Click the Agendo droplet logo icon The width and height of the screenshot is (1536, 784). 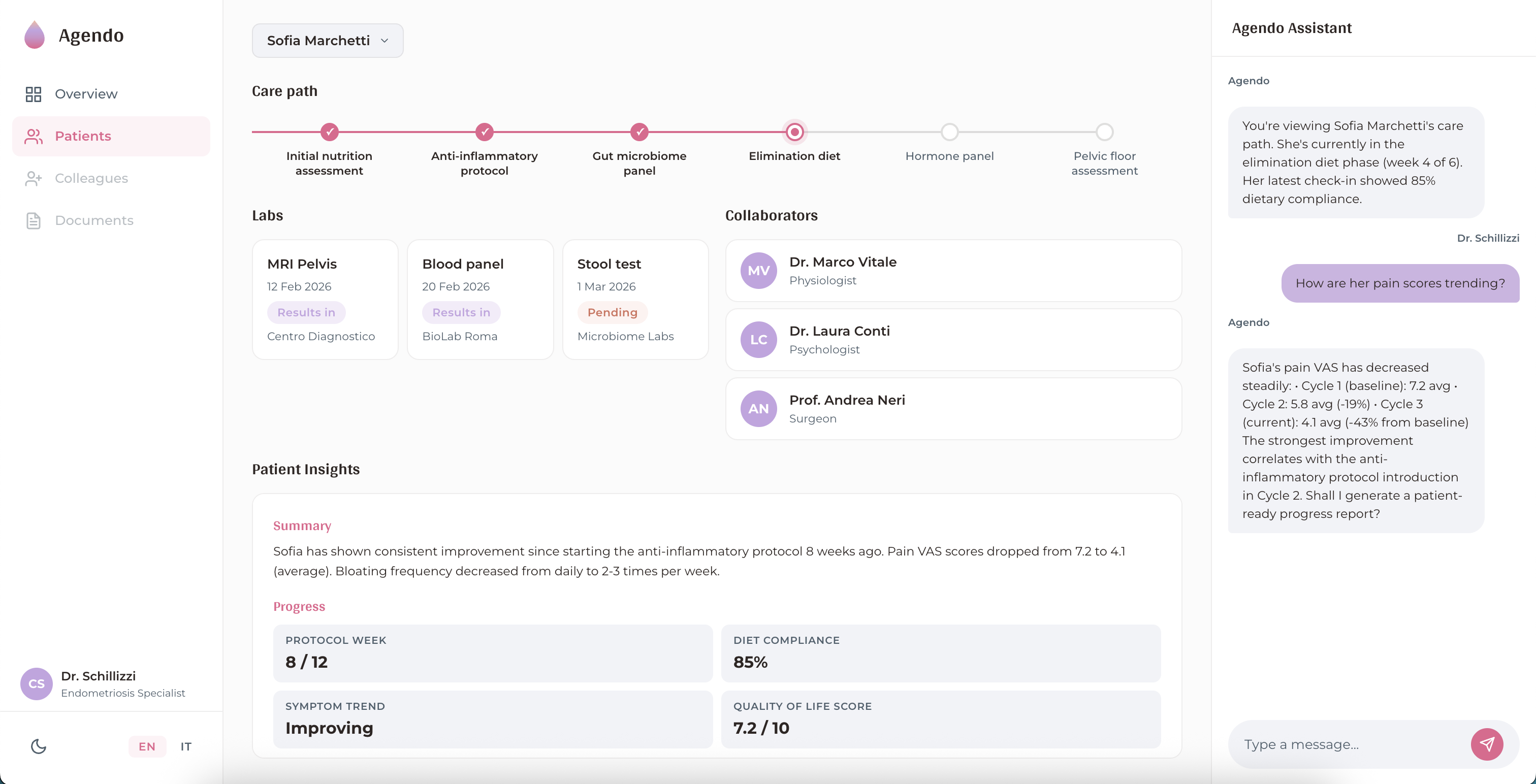pyautogui.click(x=35, y=35)
